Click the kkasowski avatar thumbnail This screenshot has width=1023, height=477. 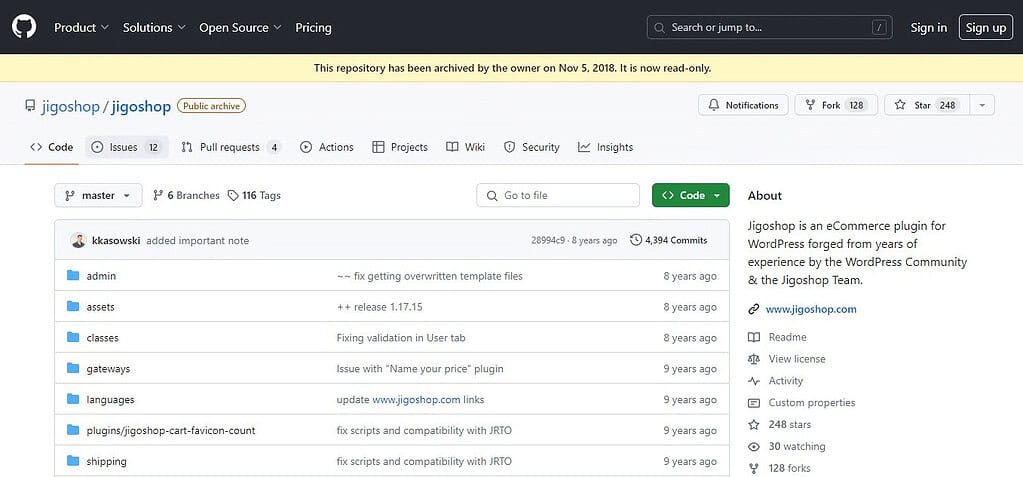78,240
